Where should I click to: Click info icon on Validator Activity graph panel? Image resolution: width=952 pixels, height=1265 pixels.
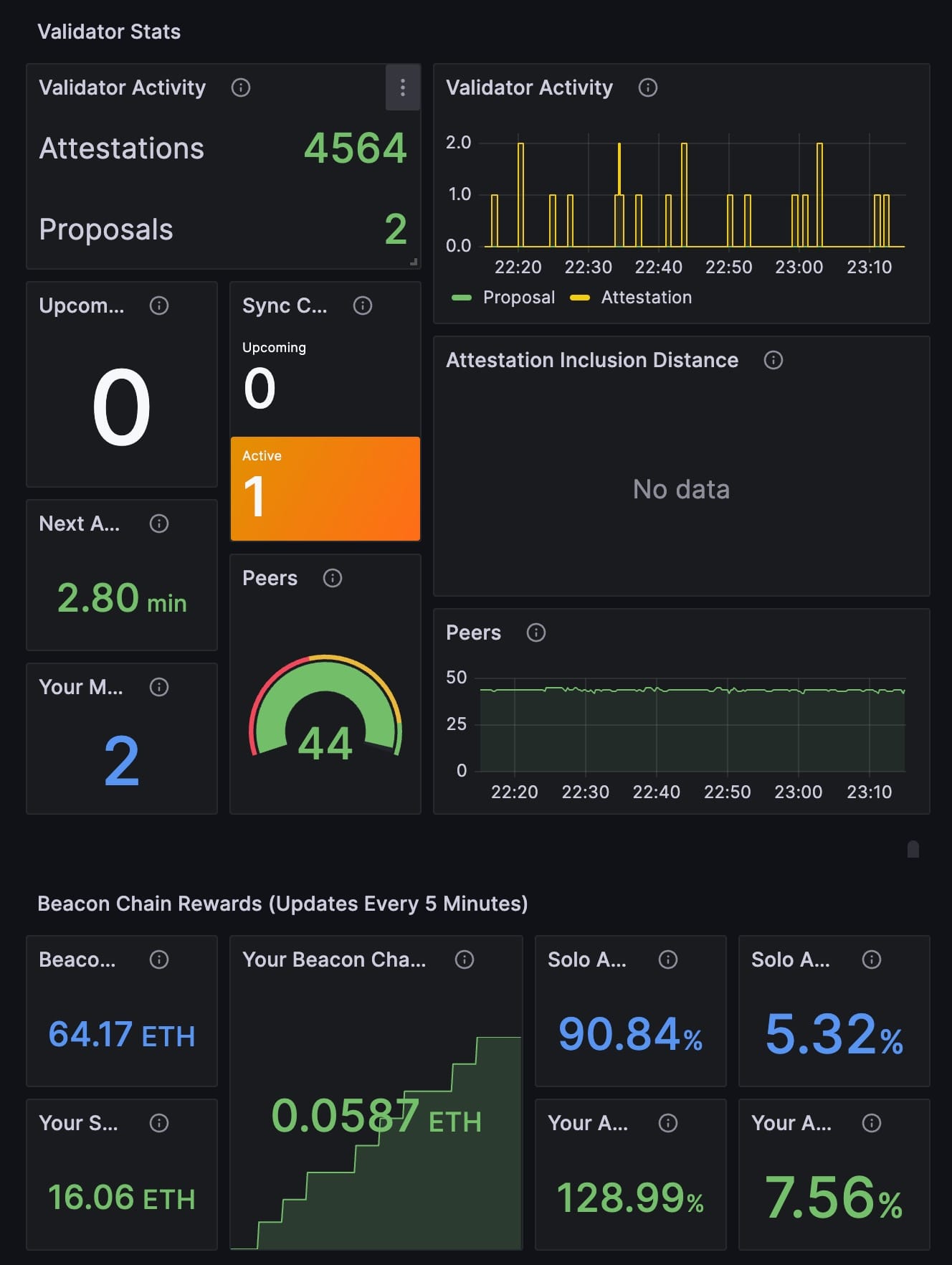(x=648, y=87)
